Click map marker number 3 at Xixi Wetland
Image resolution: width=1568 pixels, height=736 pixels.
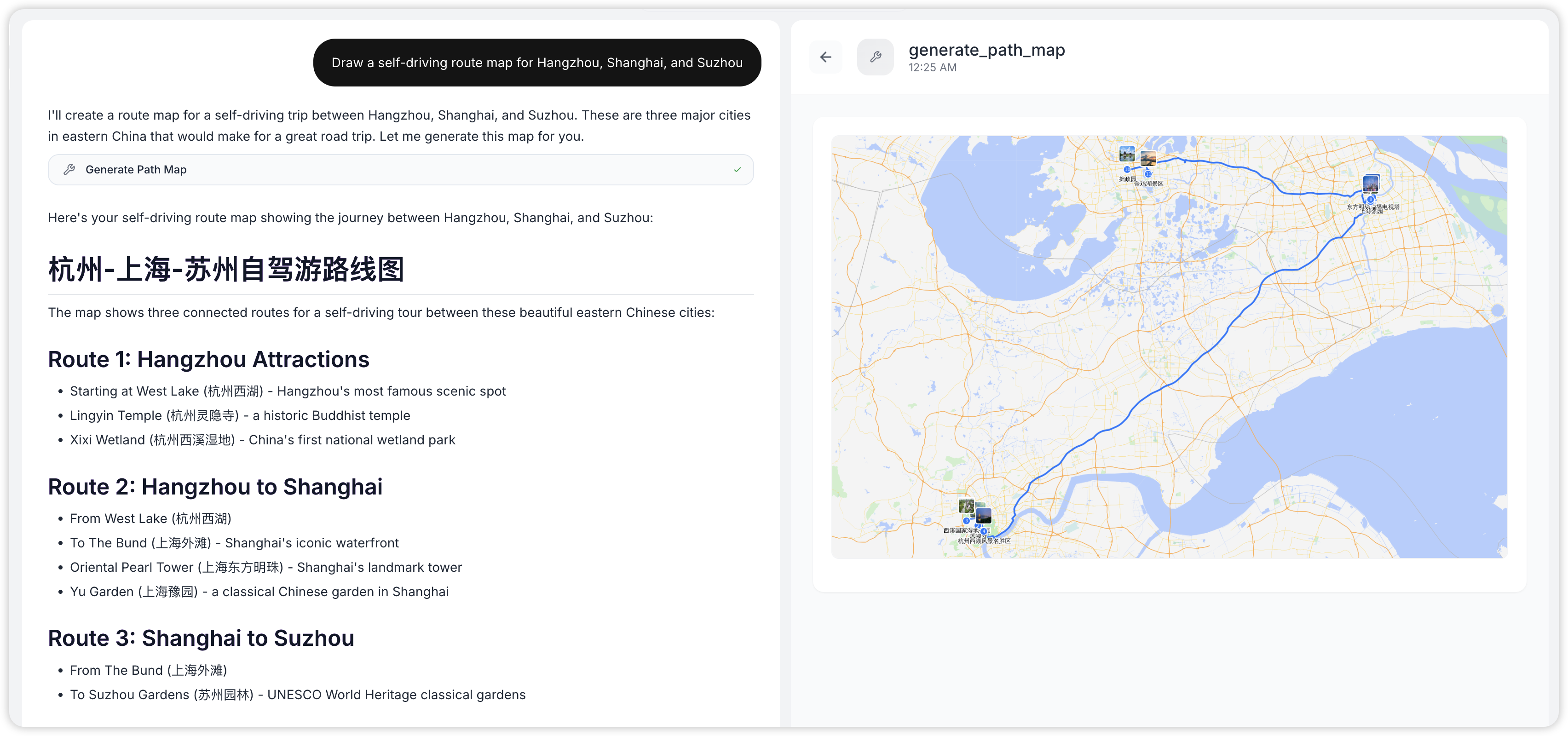pos(967,521)
